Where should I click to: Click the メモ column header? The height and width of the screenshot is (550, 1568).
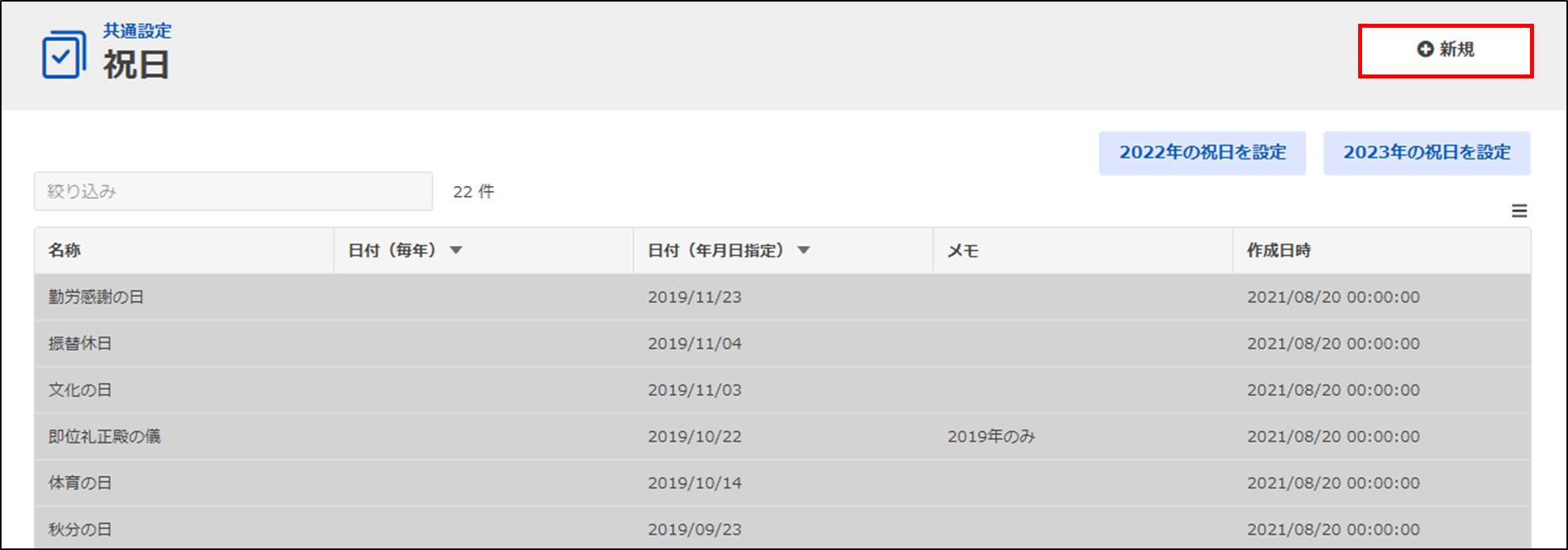point(963,250)
